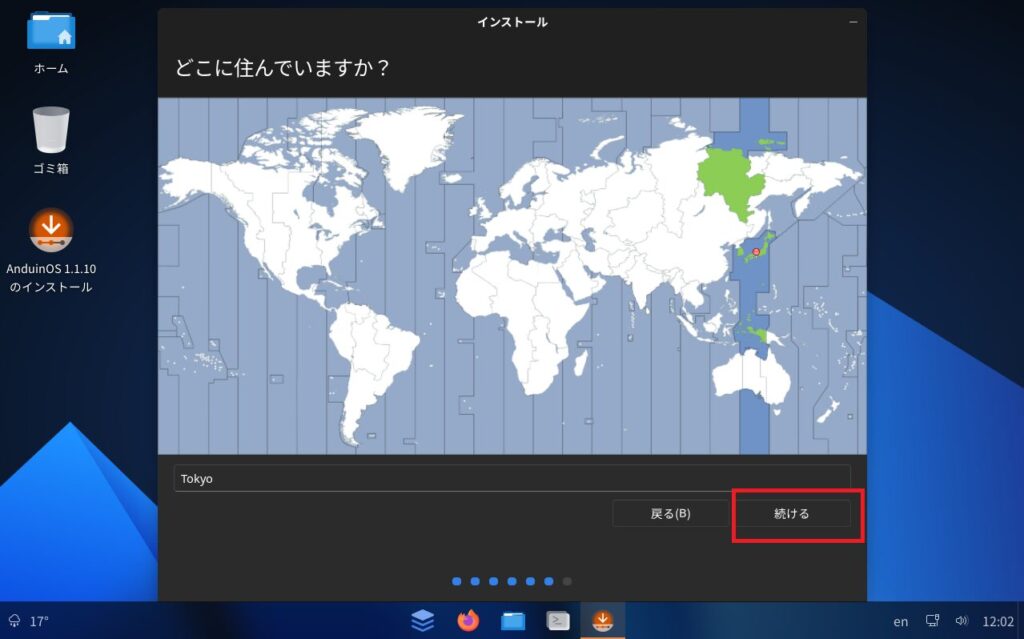
Task: Click the network status tray icon
Action: 932,621
